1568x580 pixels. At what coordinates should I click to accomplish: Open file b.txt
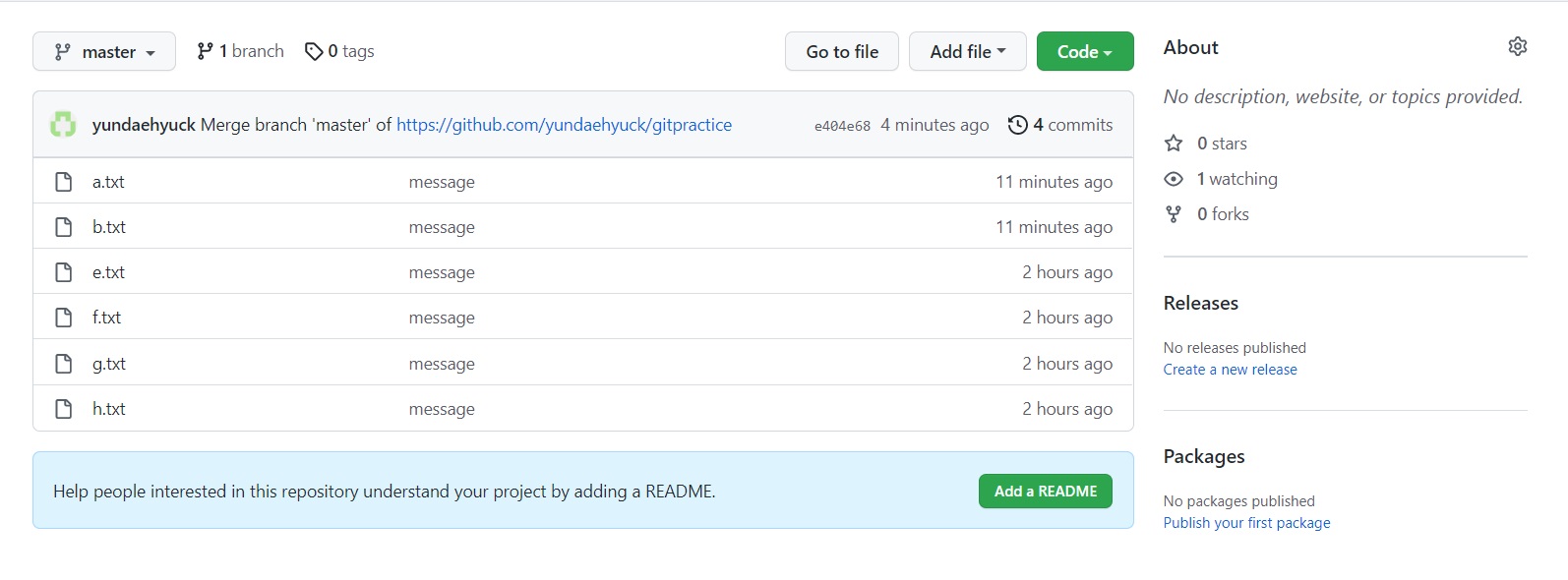109,227
